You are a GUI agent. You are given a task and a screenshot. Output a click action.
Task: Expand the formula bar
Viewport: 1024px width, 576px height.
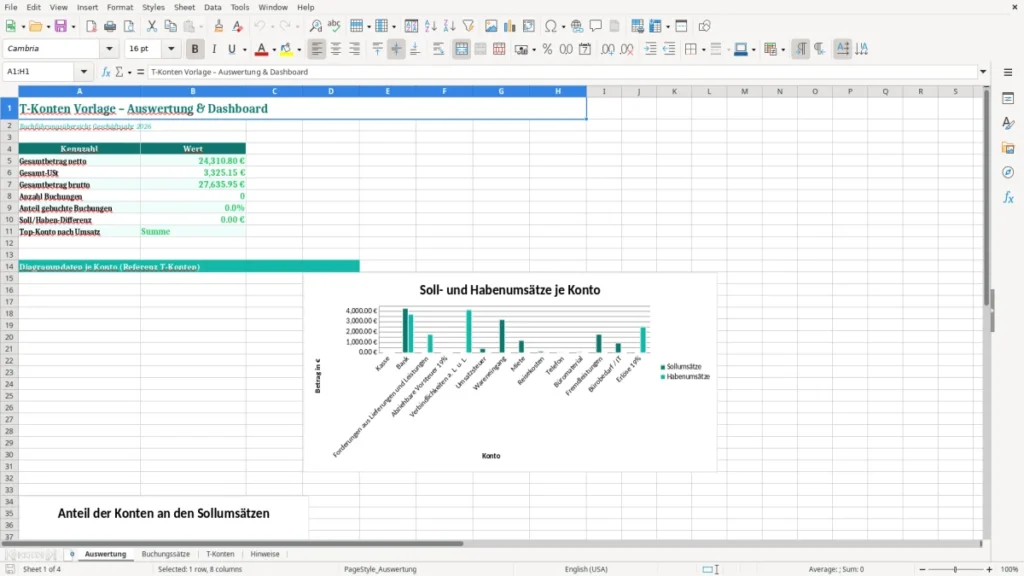983,72
